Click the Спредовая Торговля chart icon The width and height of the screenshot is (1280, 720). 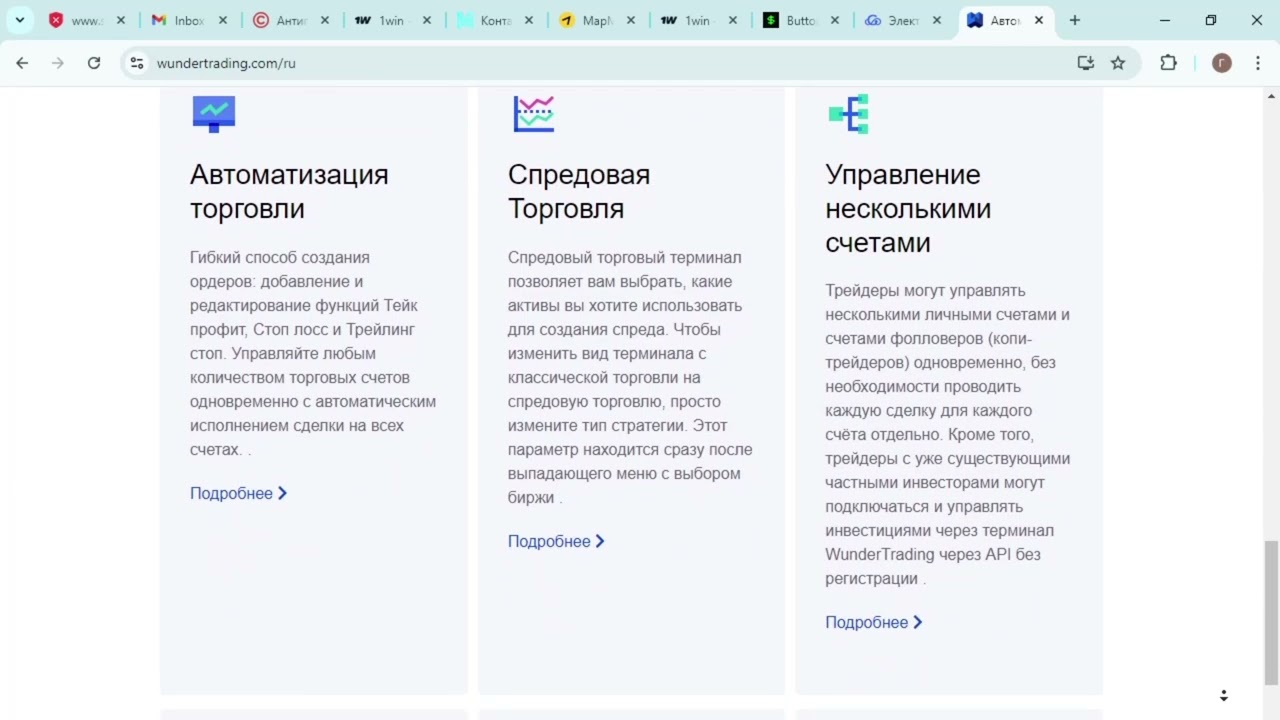pos(533,114)
